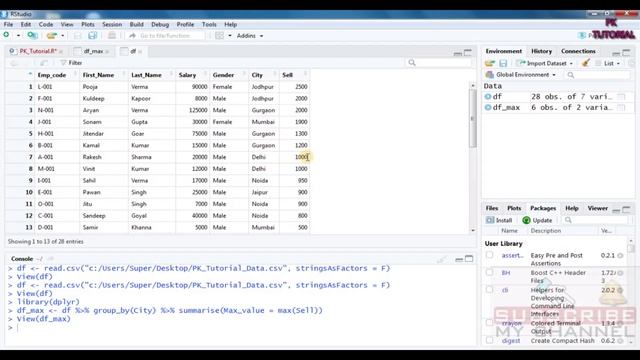Switch to the Plots tab
The width and height of the screenshot is (640, 360).
(514, 208)
